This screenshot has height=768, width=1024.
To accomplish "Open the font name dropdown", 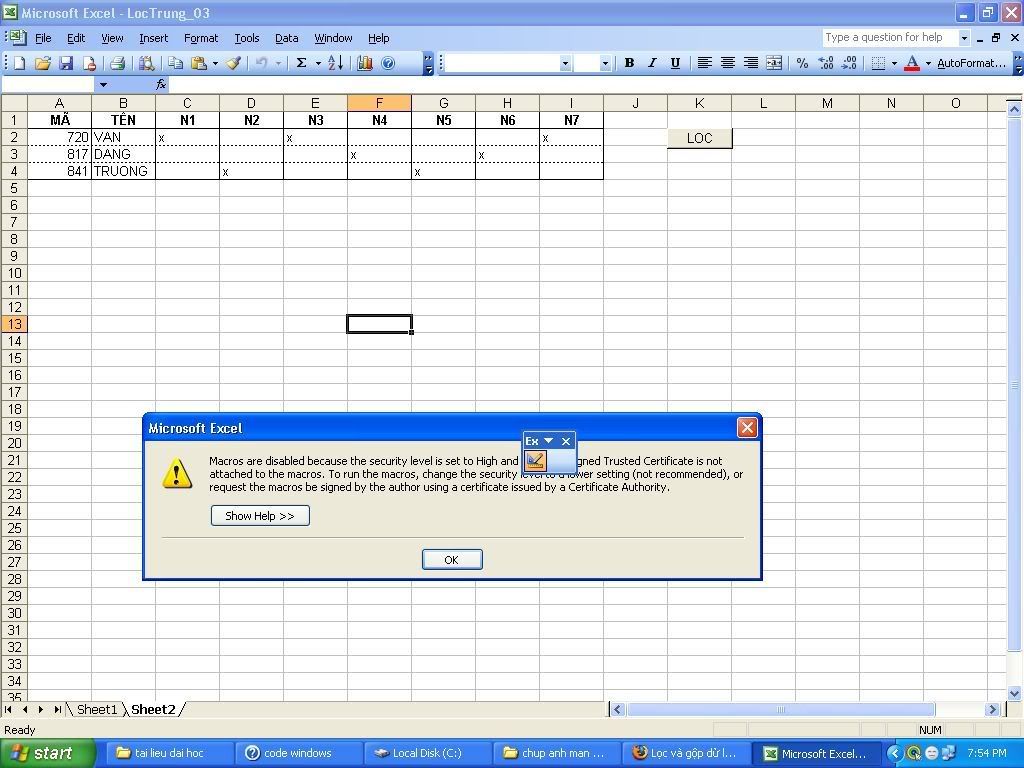I will point(565,64).
